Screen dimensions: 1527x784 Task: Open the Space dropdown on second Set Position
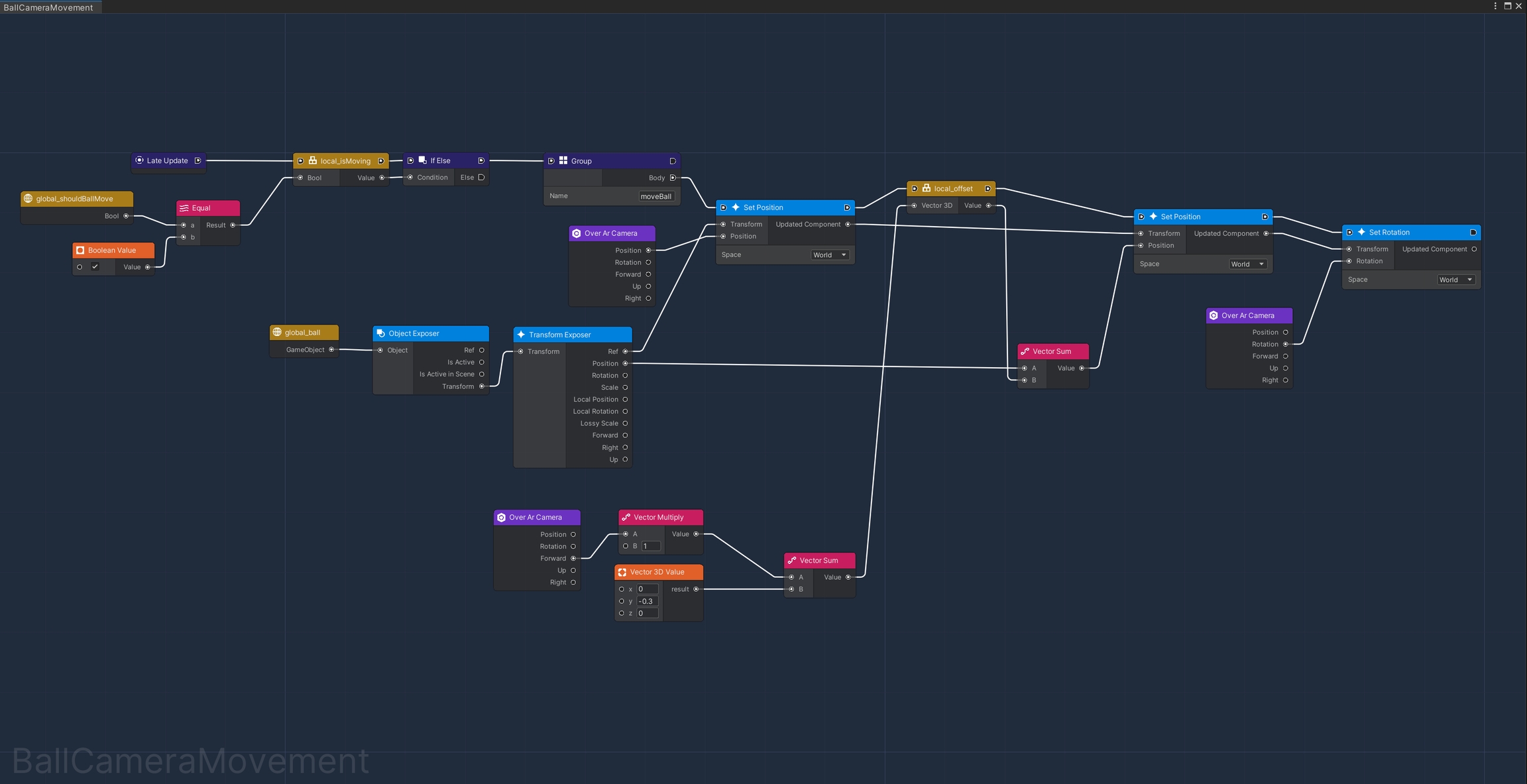tap(1247, 264)
